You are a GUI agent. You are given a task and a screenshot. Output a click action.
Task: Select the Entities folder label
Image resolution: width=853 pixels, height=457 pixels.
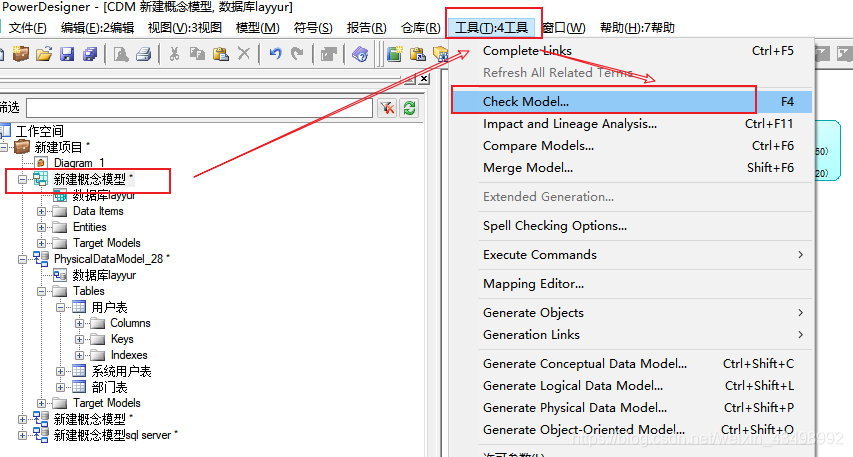(x=90, y=227)
